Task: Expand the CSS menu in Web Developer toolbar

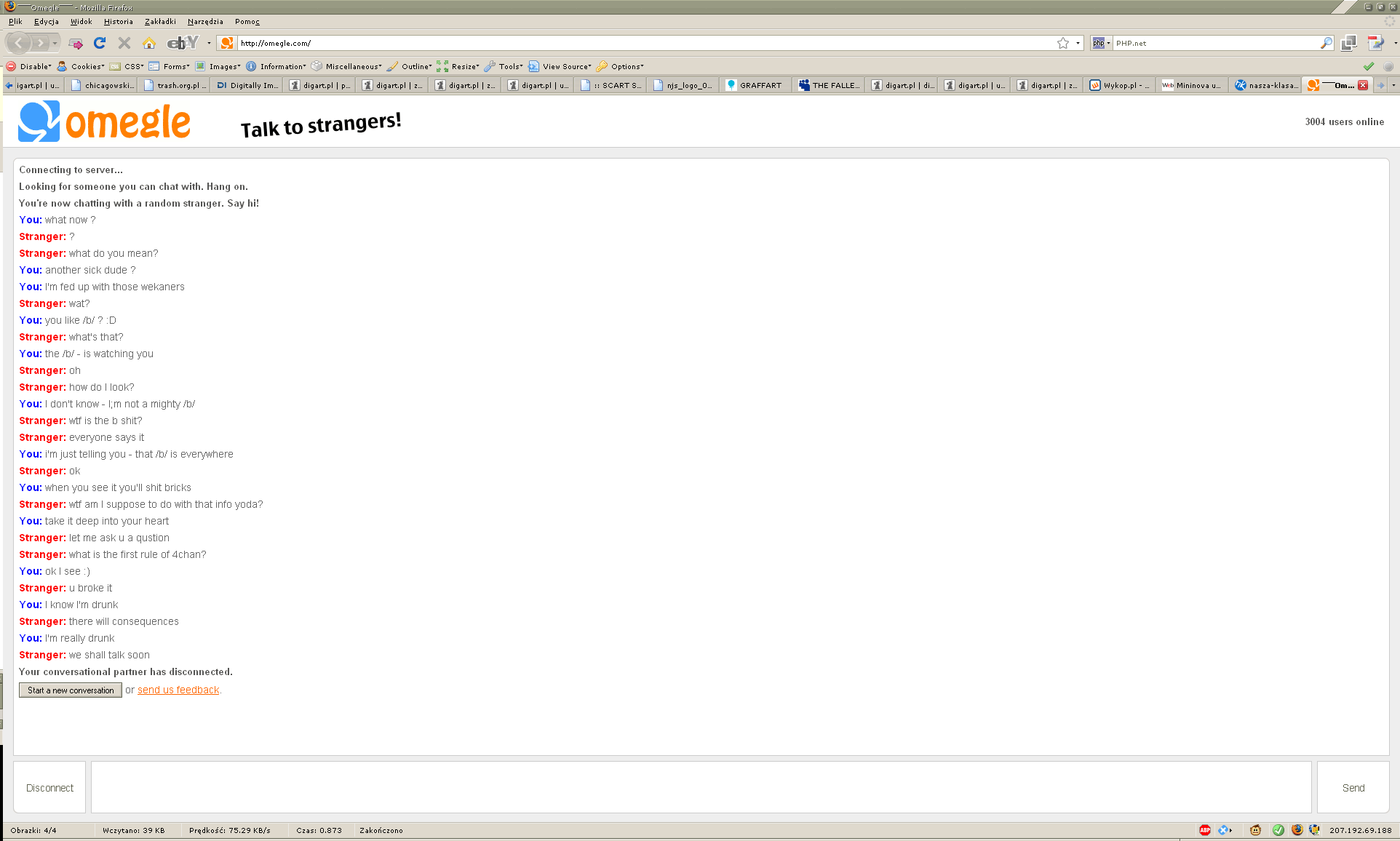Action: 127,66
